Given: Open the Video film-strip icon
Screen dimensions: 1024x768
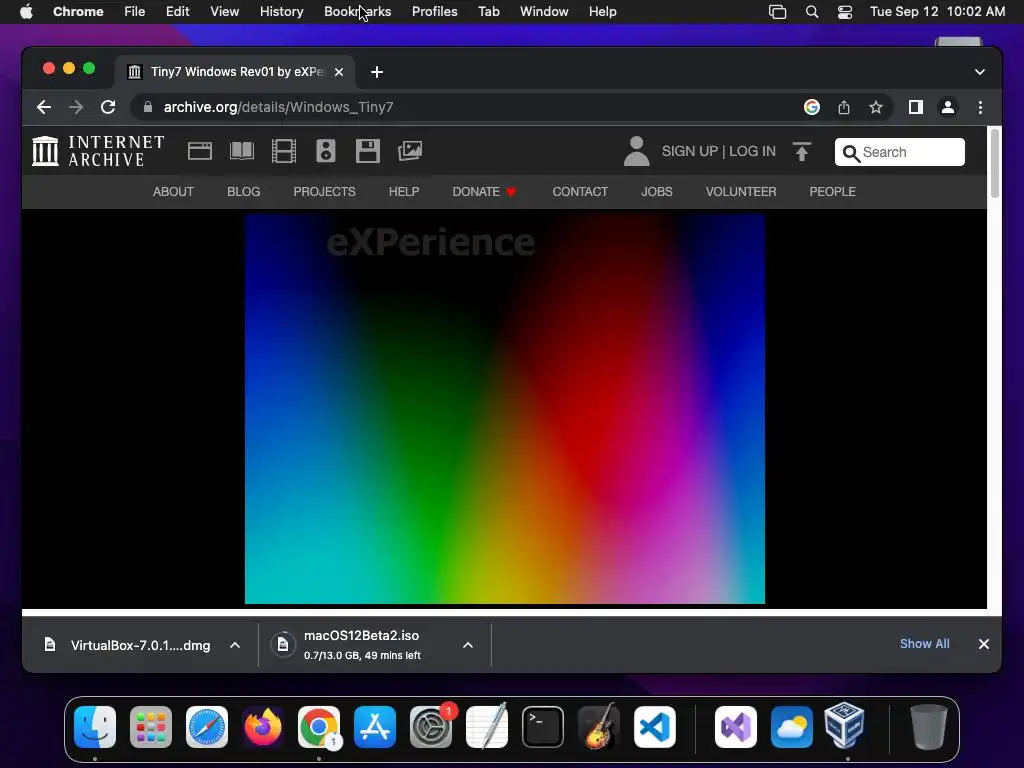Looking at the screenshot, I should click(x=283, y=151).
